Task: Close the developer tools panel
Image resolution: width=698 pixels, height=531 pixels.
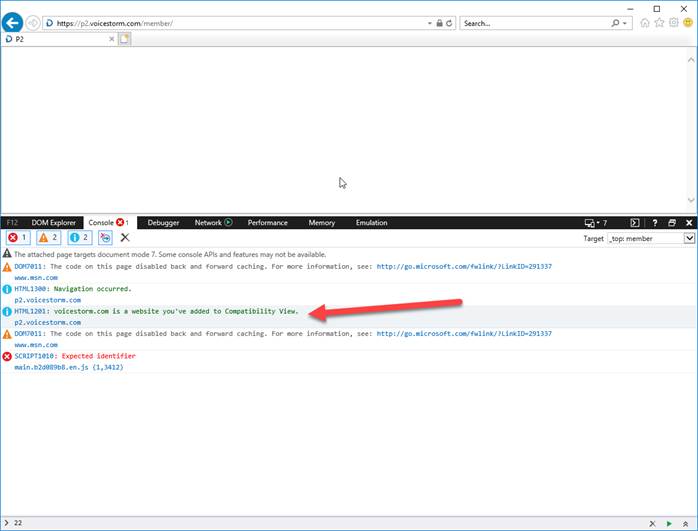Action: pyautogui.click(x=689, y=223)
